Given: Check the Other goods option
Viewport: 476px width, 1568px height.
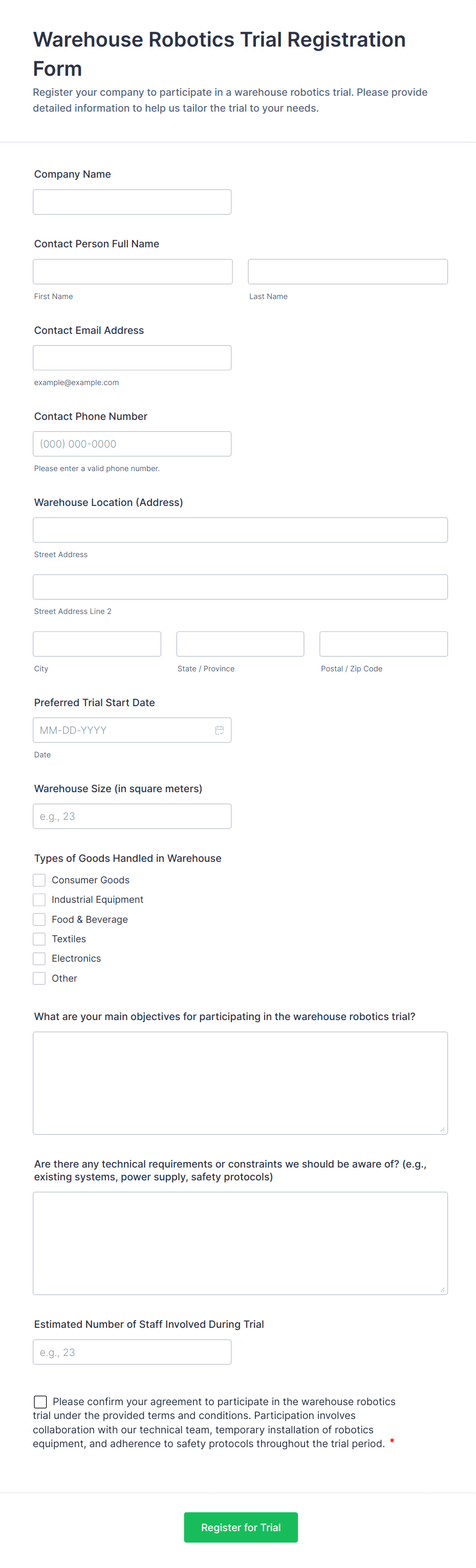Looking at the screenshot, I should click(x=39, y=978).
